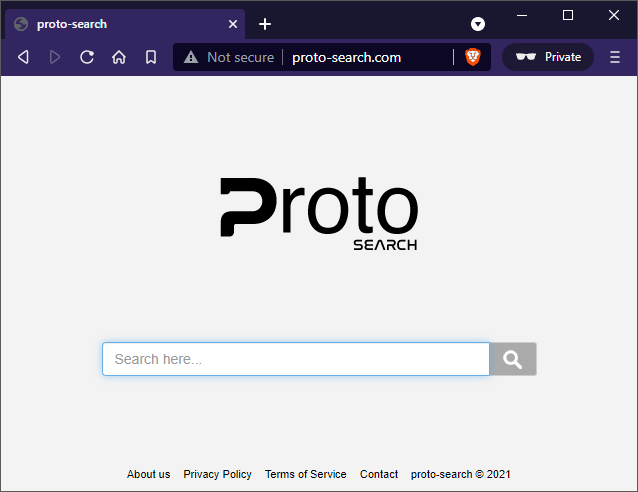Expand the tab search dropdown arrow
Viewport: 638px width, 492px height.
[x=478, y=24]
